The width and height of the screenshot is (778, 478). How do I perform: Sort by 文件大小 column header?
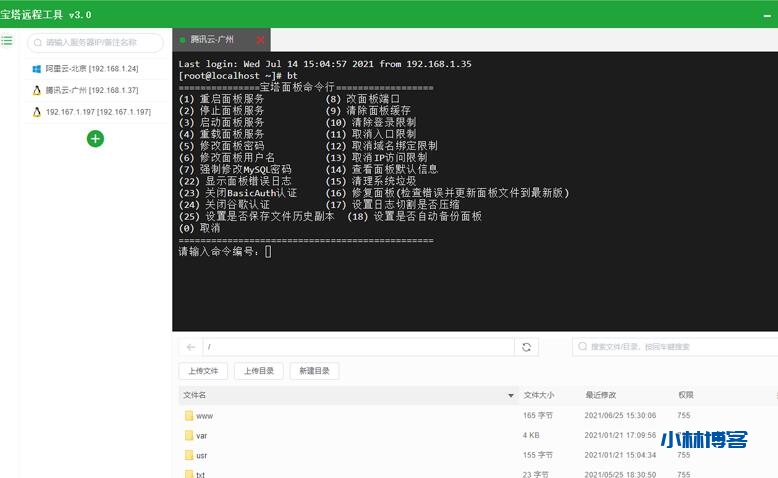[539, 395]
